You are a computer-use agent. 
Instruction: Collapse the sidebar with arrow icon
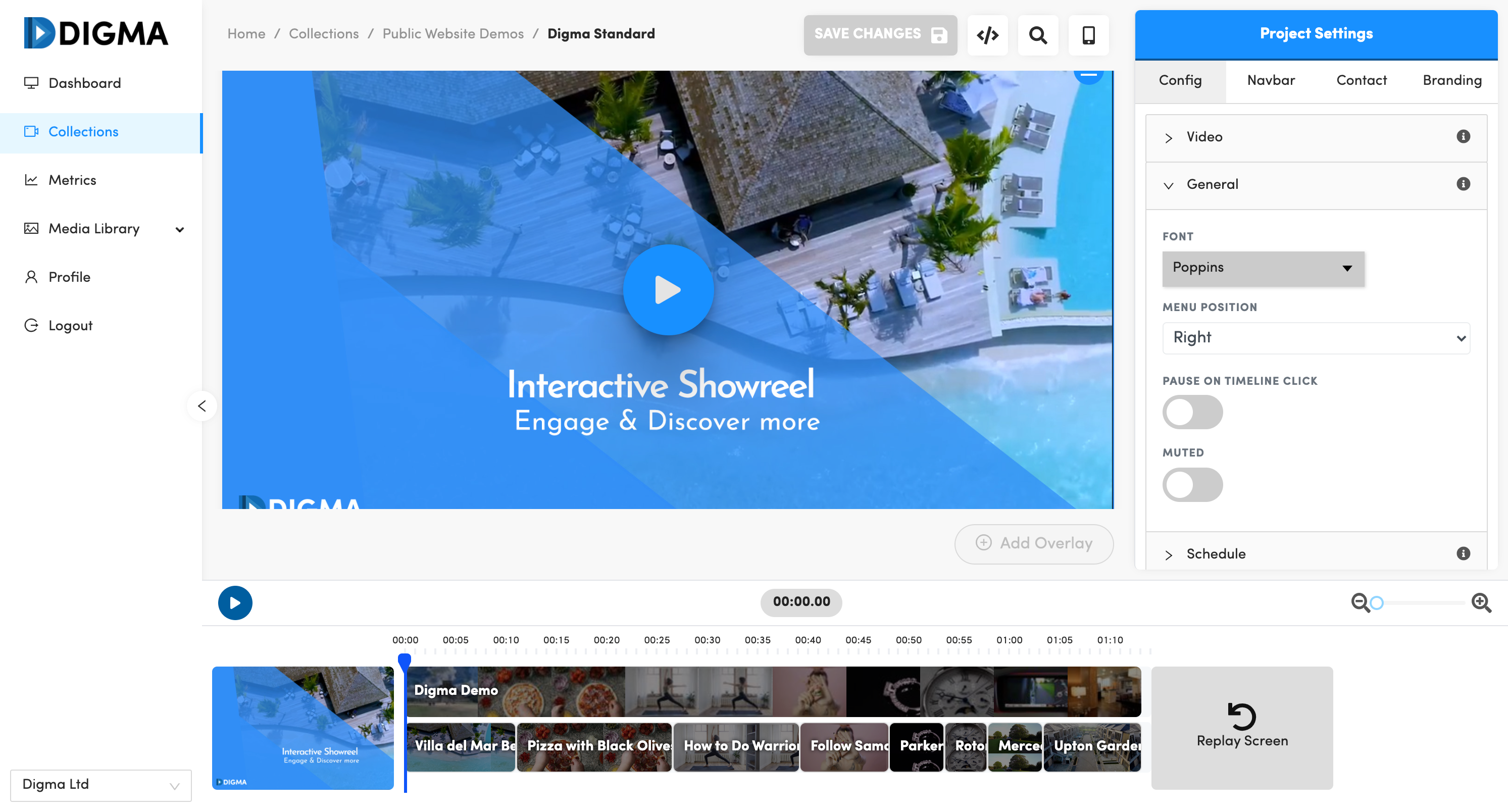click(202, 405)
